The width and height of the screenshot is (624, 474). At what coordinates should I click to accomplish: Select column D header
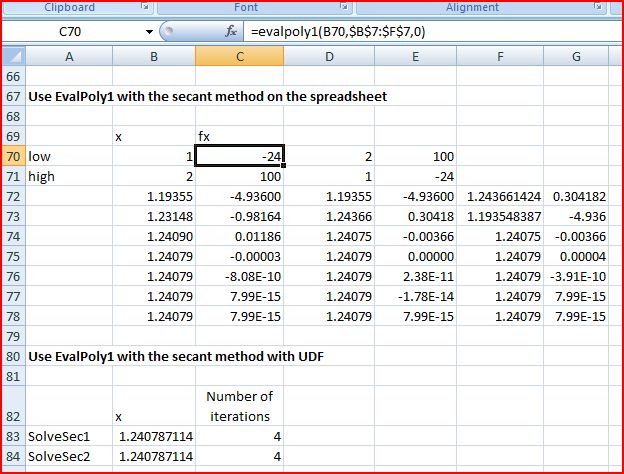pos(329,57)
